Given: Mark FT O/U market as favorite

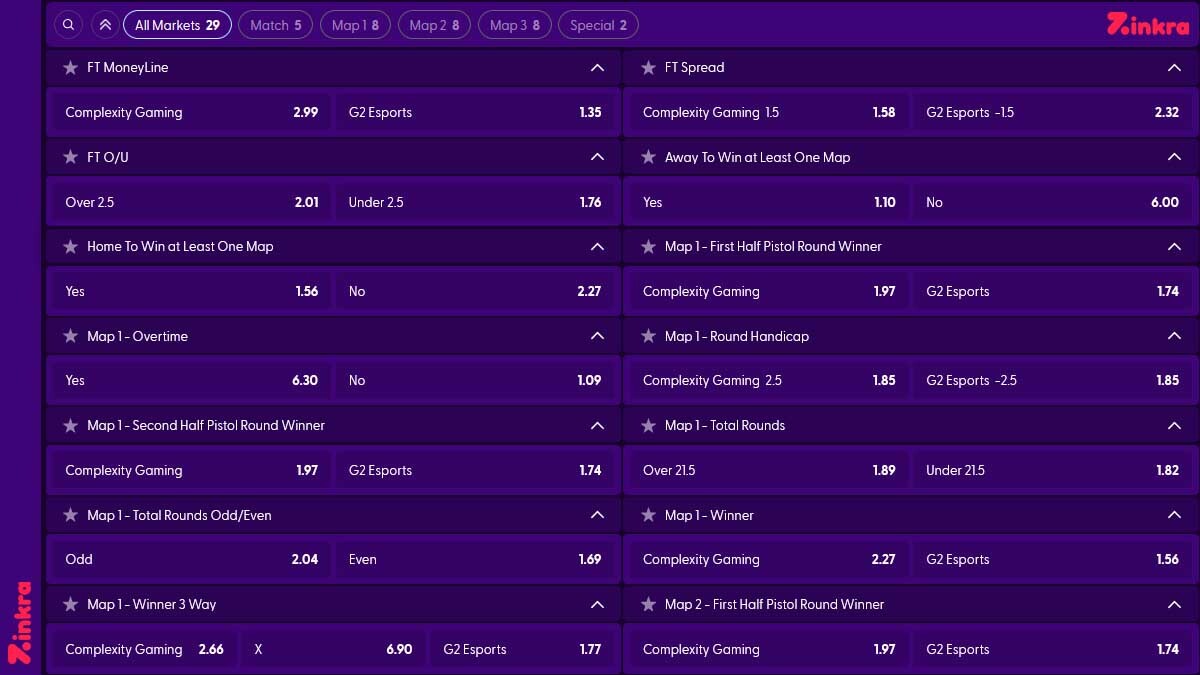Looking at the screenshot, I should 70,157.
